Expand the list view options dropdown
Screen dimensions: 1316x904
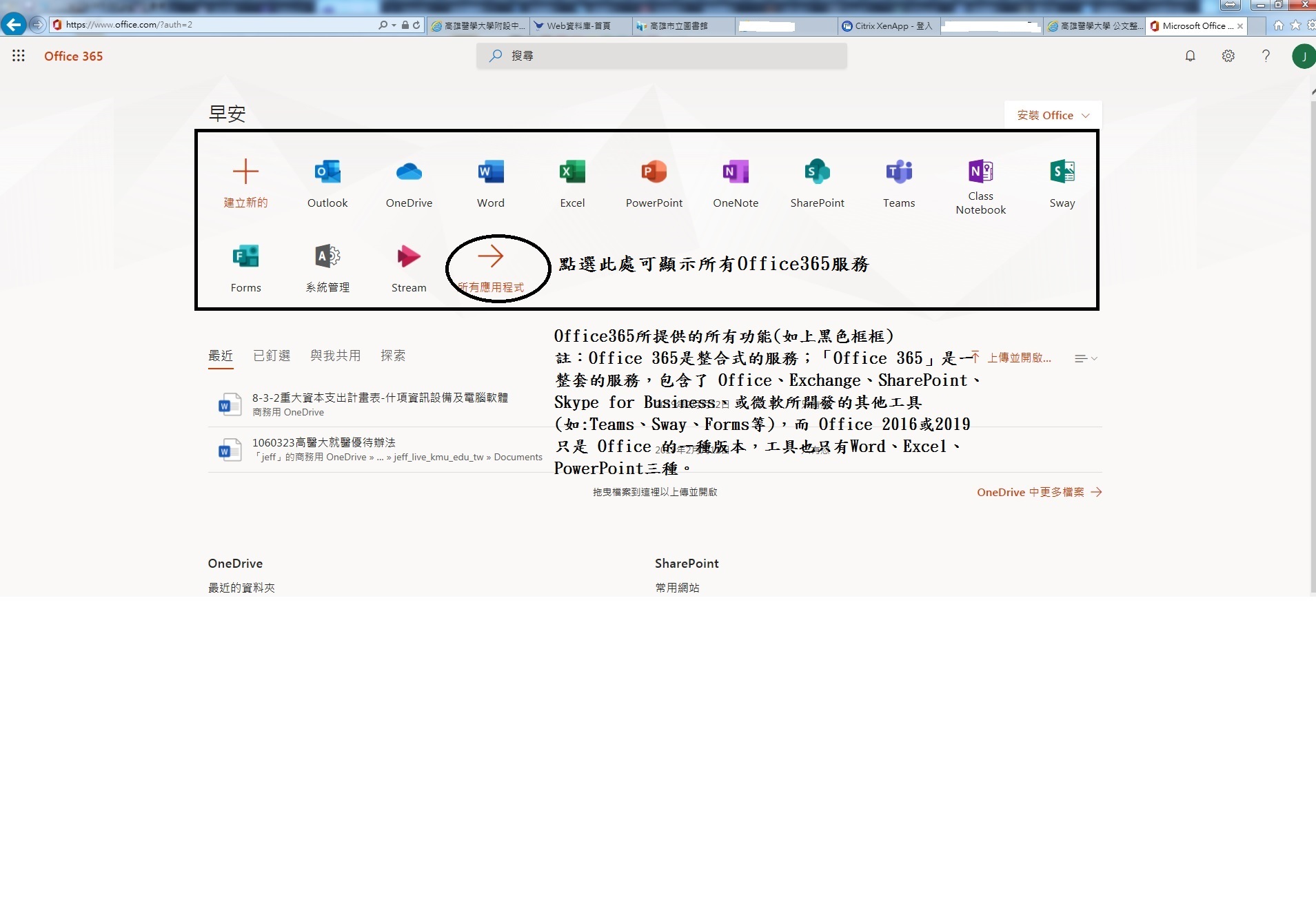click(1086, 358)
